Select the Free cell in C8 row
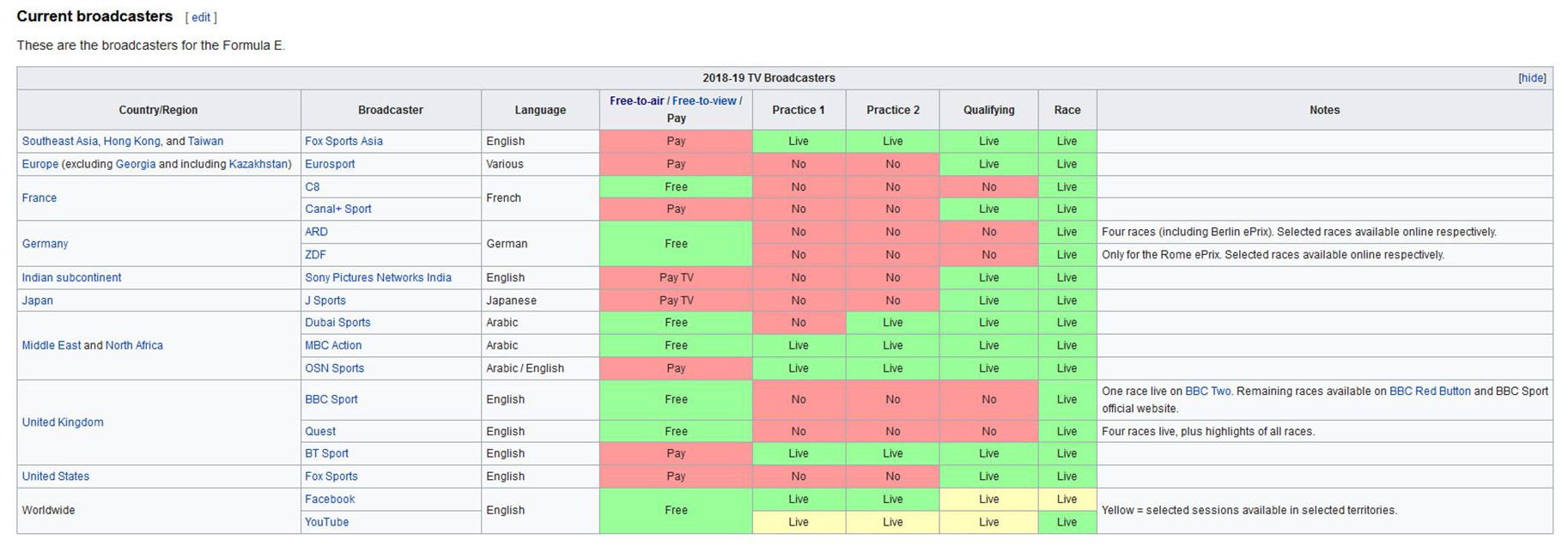The image size is (1568, 552). point(676,187)
